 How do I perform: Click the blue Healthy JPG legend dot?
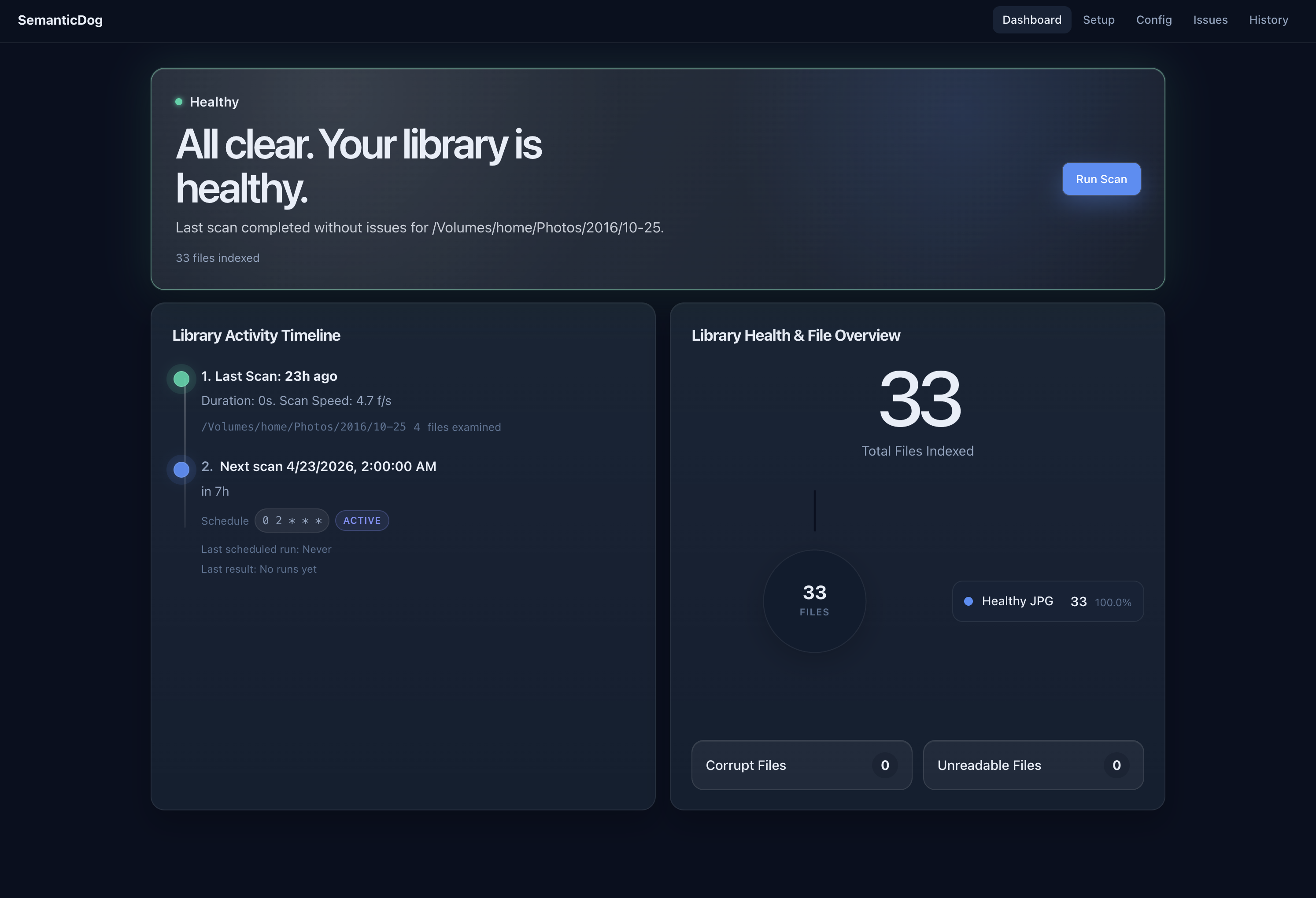969,601
